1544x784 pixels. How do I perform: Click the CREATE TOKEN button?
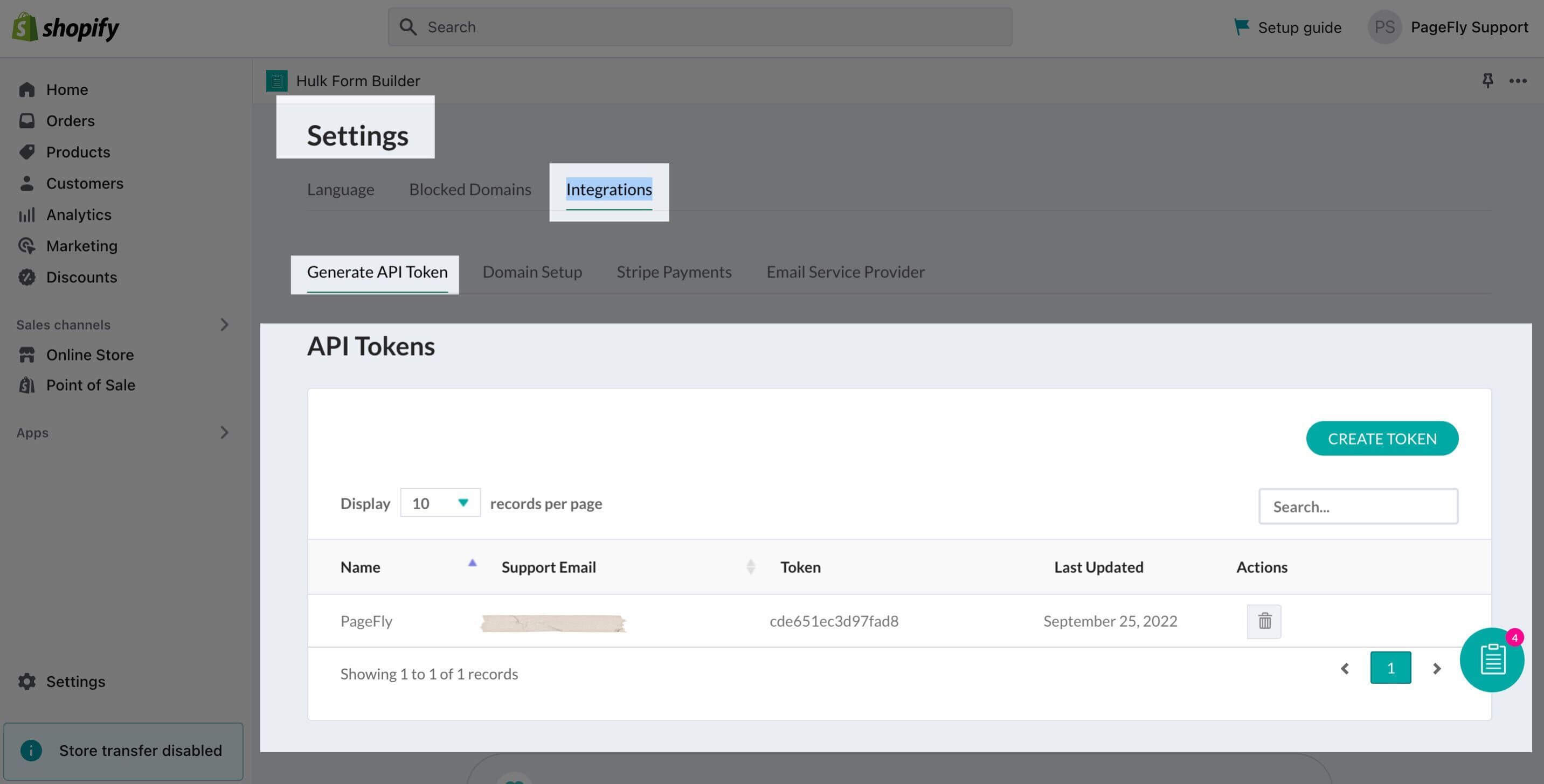(x=1382, y=438)
